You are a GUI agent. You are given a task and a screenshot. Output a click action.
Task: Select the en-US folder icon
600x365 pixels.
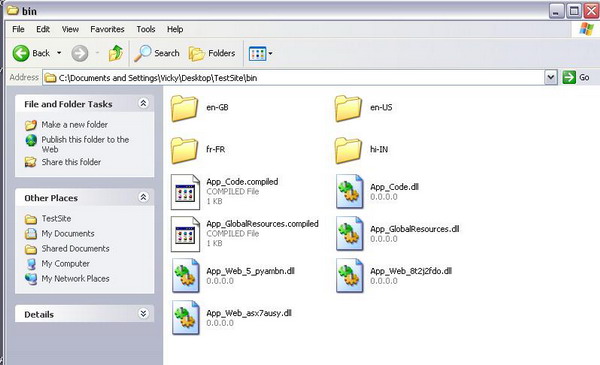[348, 108]
